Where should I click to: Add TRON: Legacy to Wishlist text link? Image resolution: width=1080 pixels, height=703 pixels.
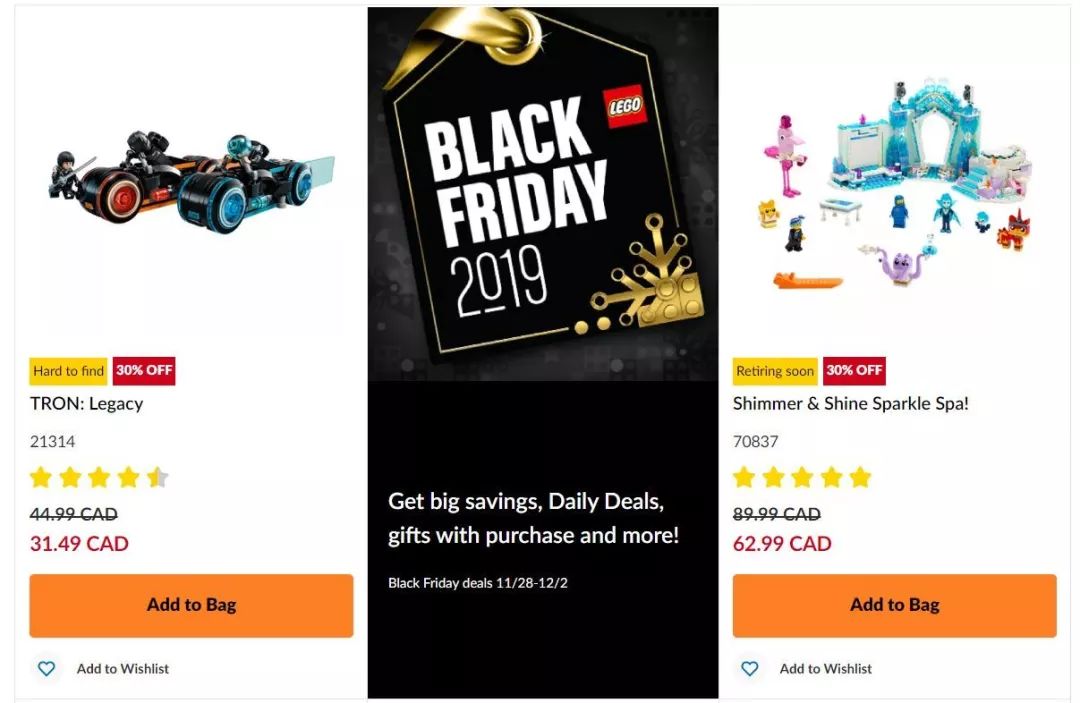123,669
